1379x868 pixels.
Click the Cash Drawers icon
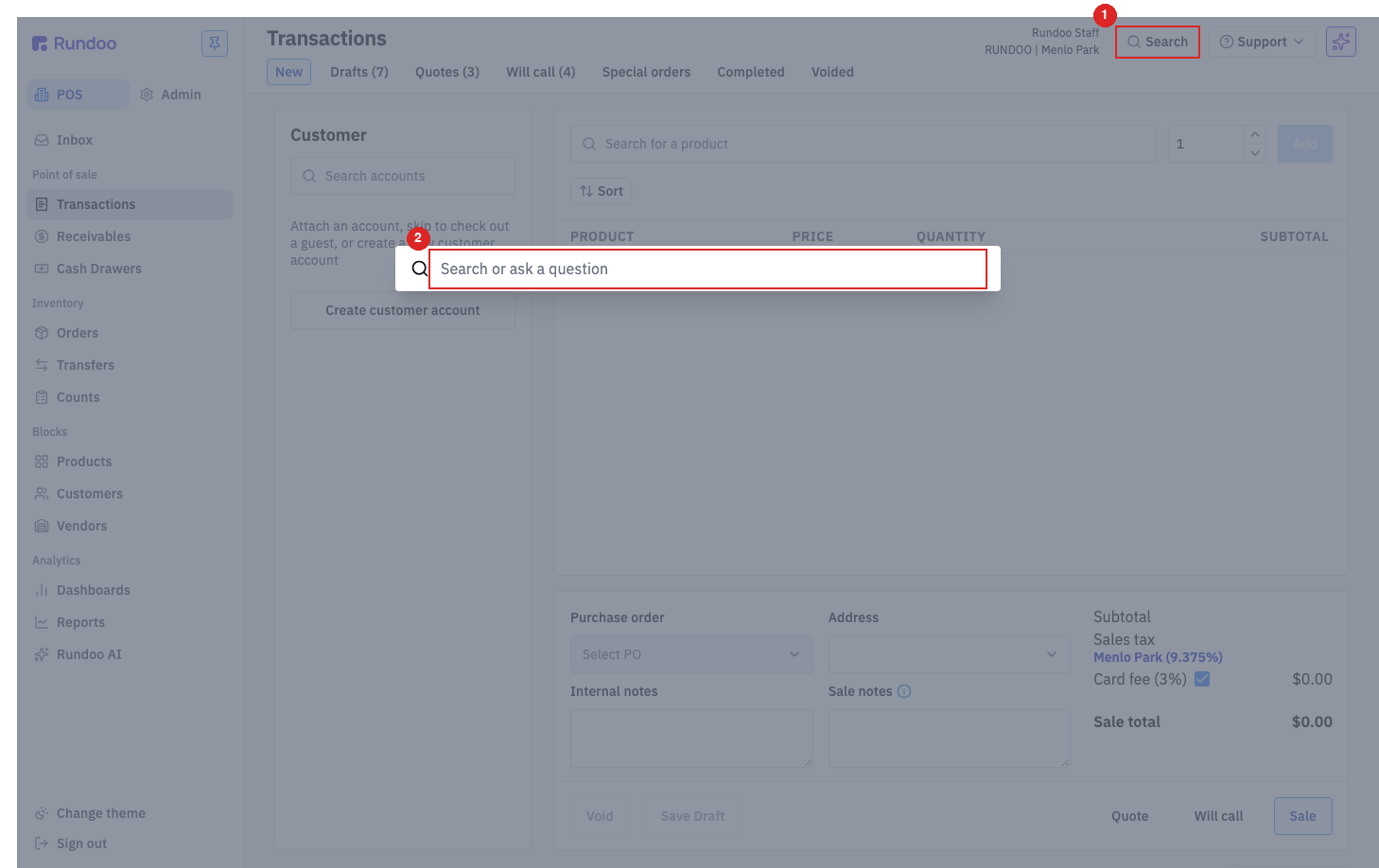tap(42, 269)
